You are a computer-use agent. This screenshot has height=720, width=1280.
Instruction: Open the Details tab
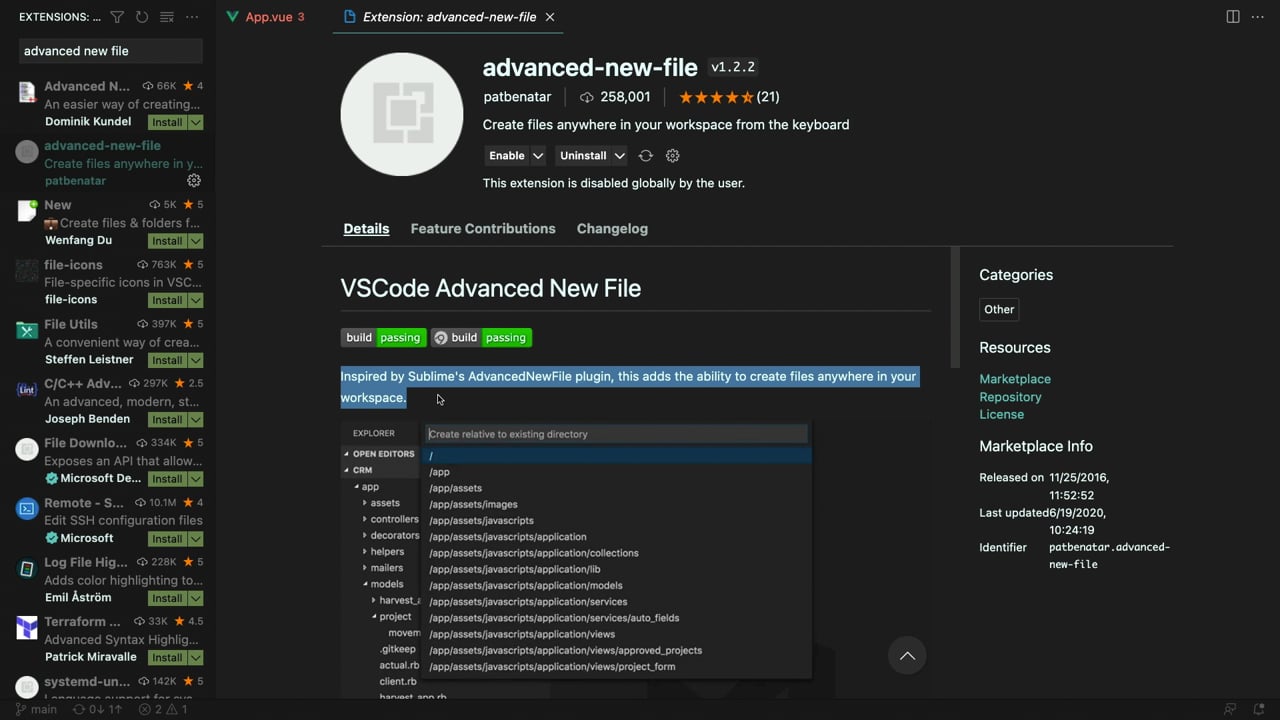(366, 229)
